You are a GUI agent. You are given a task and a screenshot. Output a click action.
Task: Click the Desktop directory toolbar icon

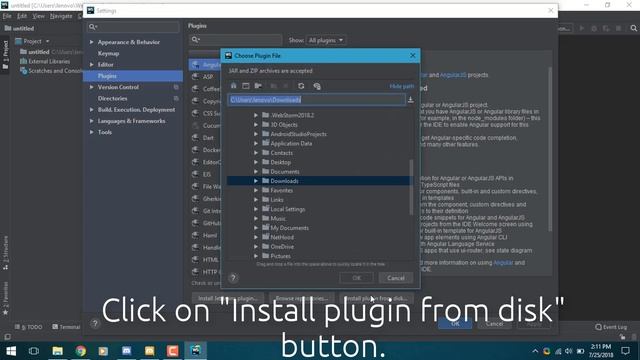pos(246,86)
